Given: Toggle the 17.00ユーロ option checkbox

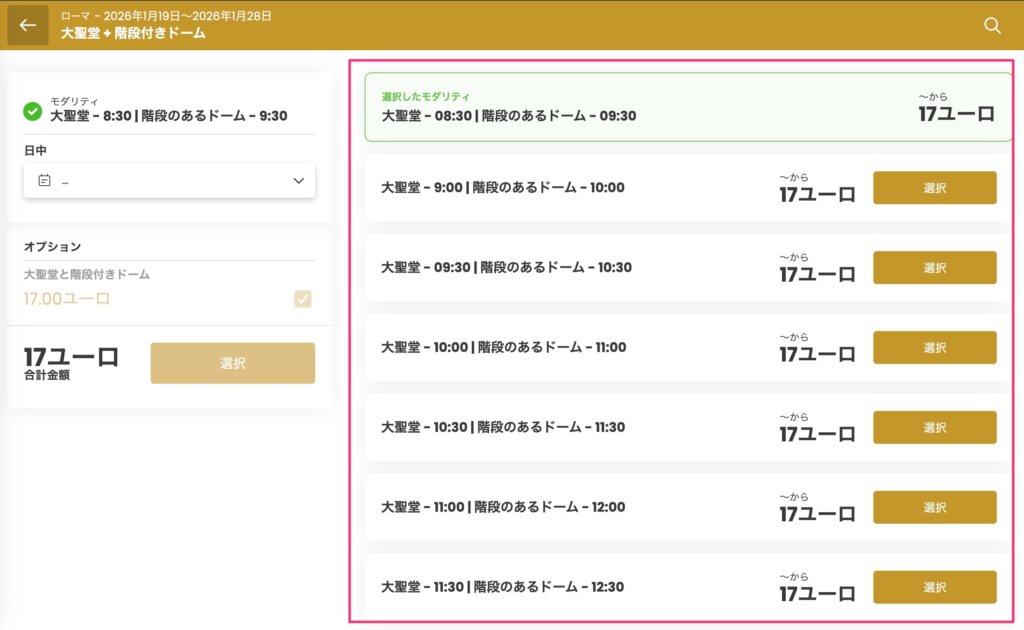Looking at the screenshot, I should click(302, 299).
